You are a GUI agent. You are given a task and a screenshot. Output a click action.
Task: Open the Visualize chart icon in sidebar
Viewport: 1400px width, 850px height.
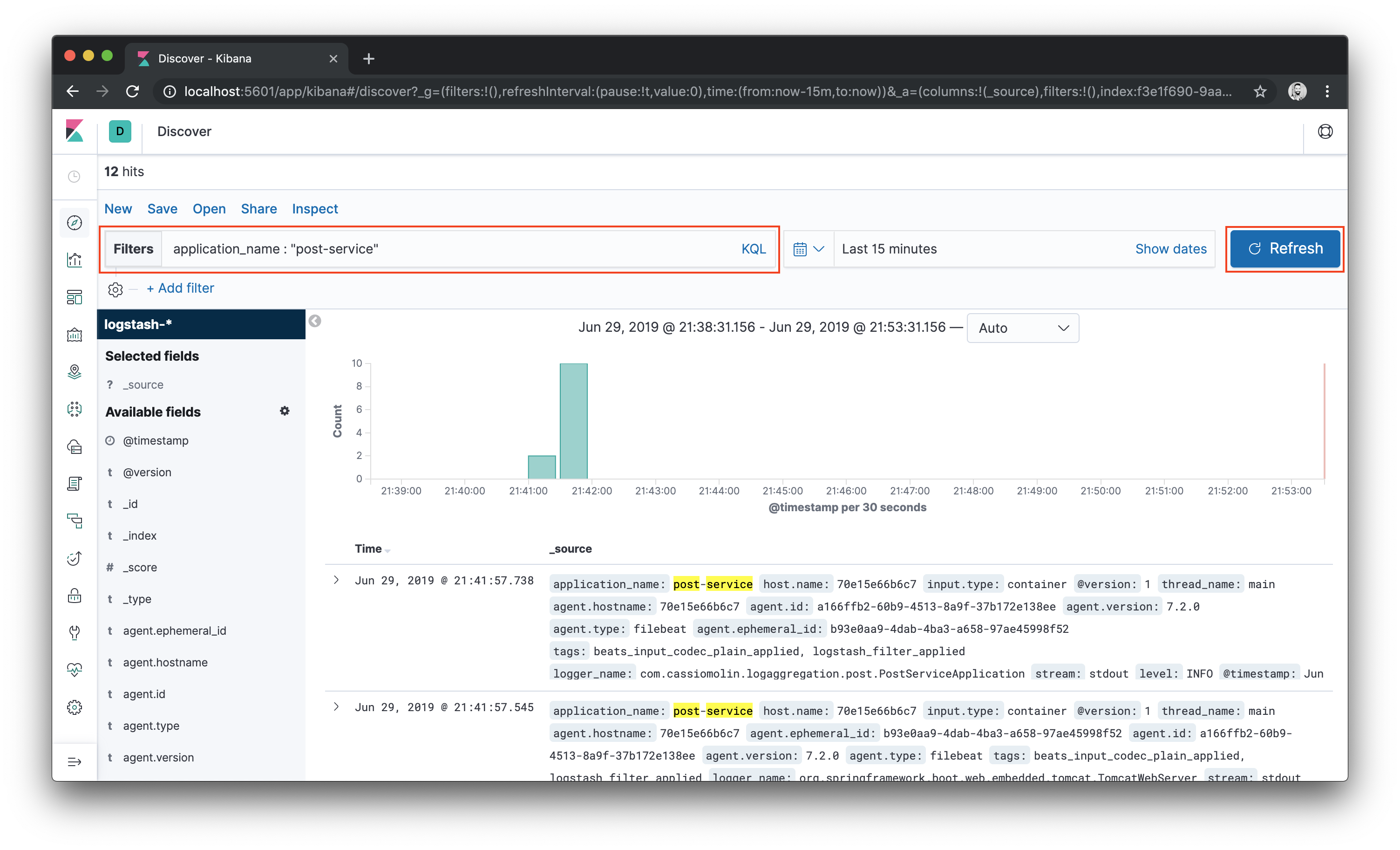coord(75,260)
